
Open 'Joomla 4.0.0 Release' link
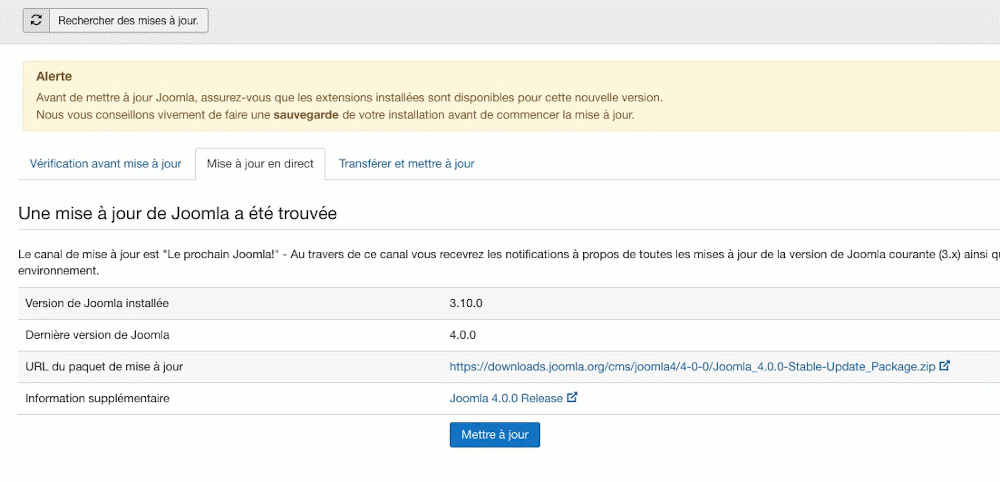coord(506,398)
